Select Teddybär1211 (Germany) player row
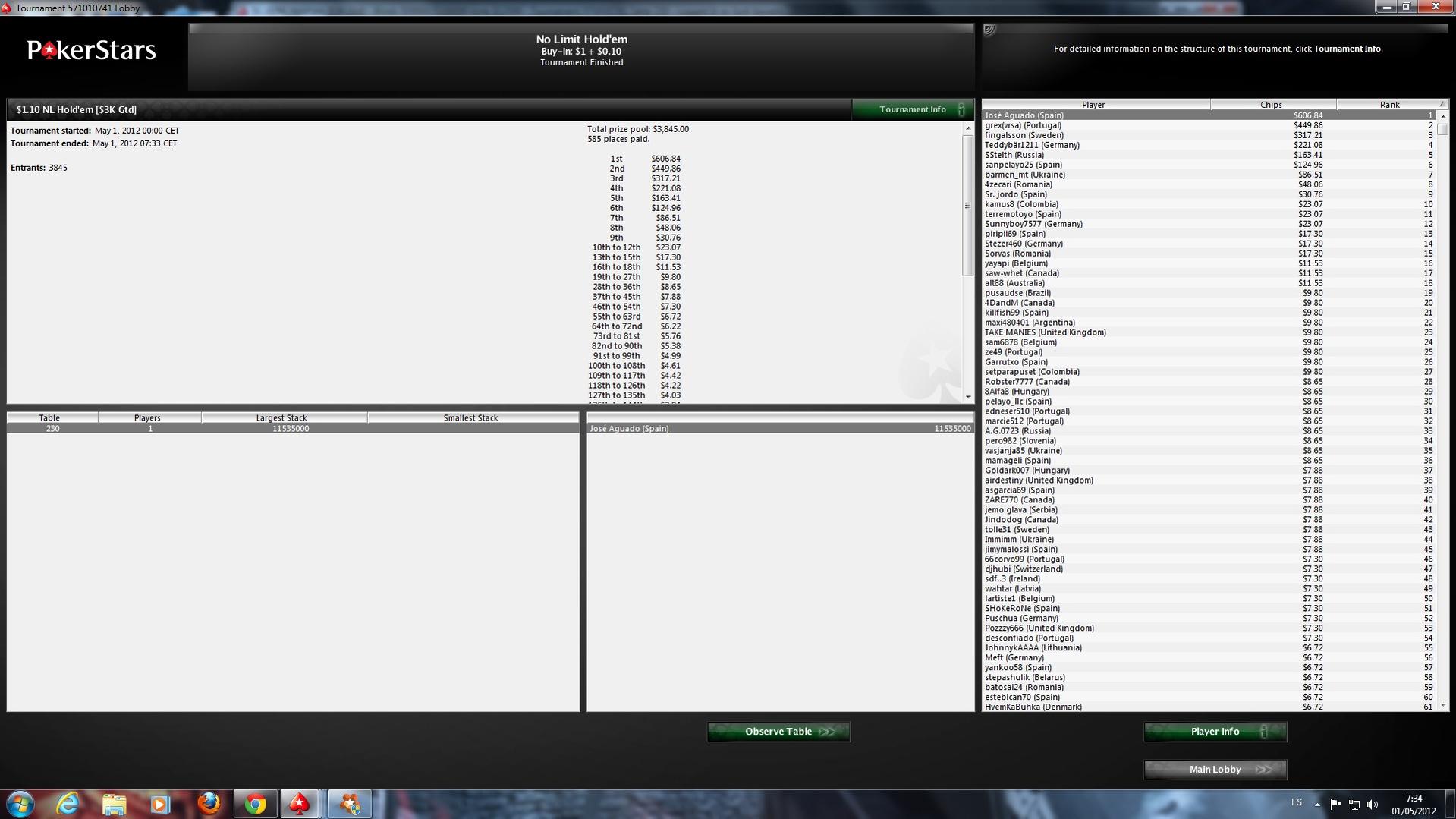 [x=1209, y=145]
